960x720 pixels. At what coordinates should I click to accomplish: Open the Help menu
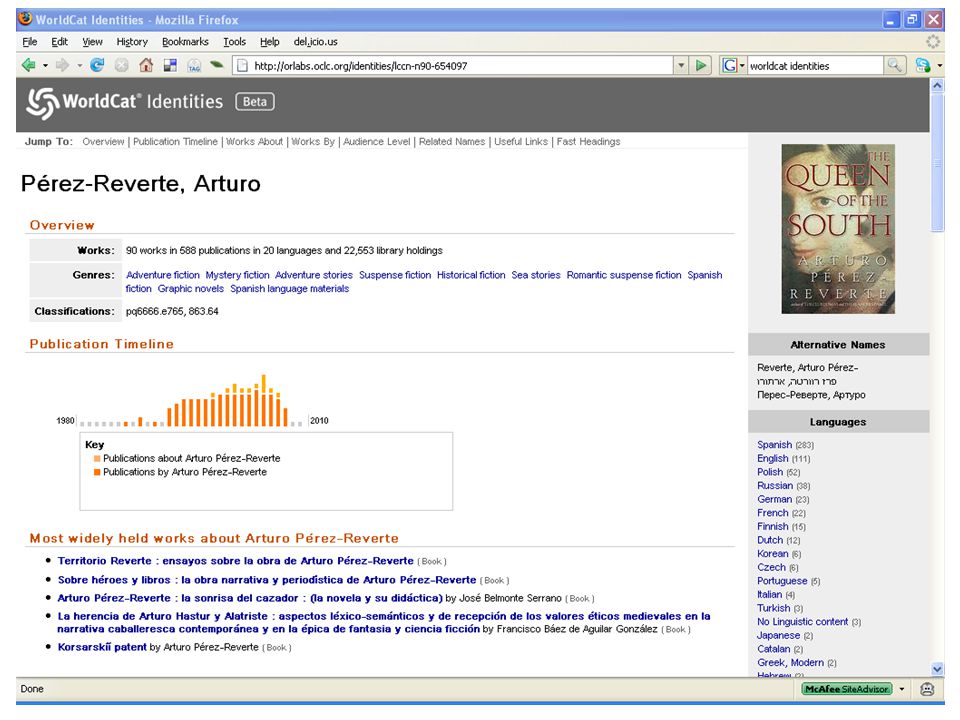point(269,42)
